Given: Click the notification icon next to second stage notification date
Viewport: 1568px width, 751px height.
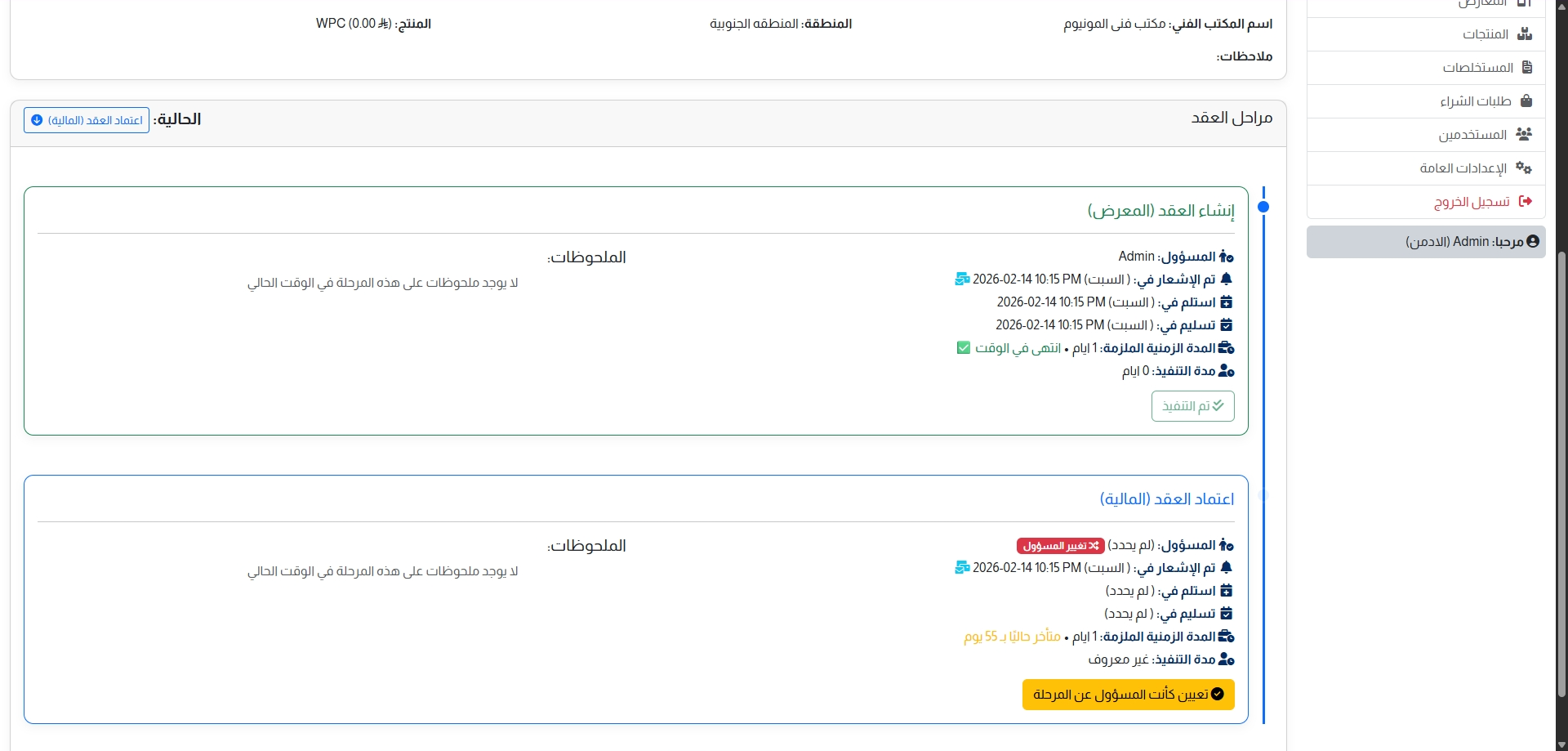Looking at the screenshot, I should 962,568.
